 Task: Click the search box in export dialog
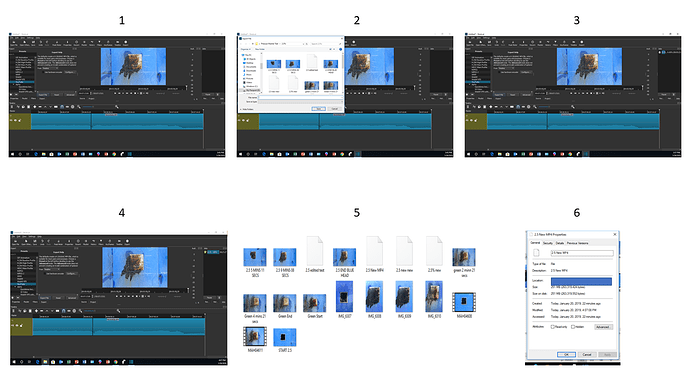coord(325,44)
